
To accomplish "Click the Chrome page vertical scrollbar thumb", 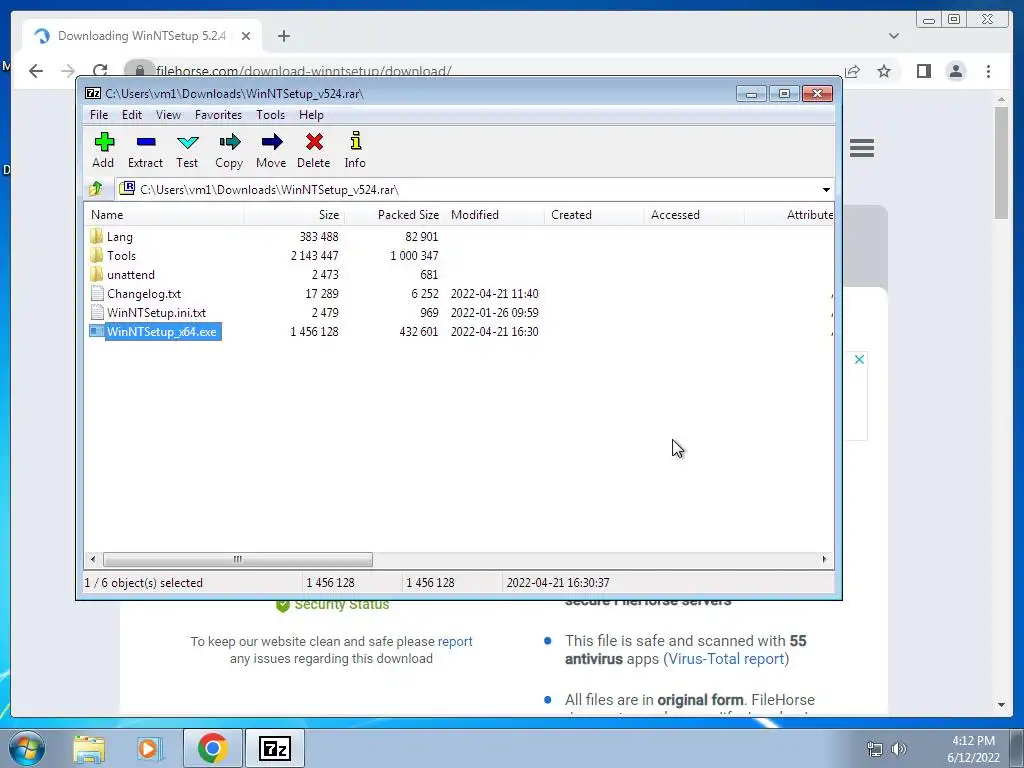I will pyautogui.click(x=1001, y=162).
